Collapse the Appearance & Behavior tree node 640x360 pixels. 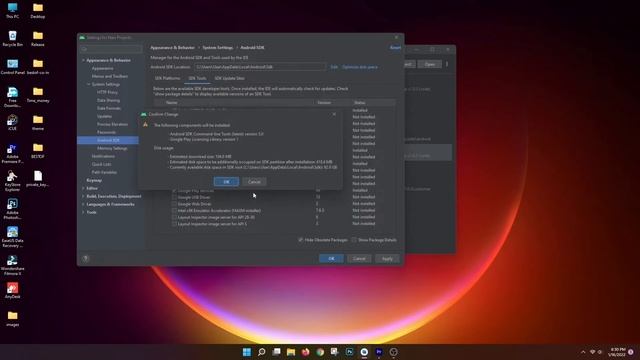pos(83,60)
